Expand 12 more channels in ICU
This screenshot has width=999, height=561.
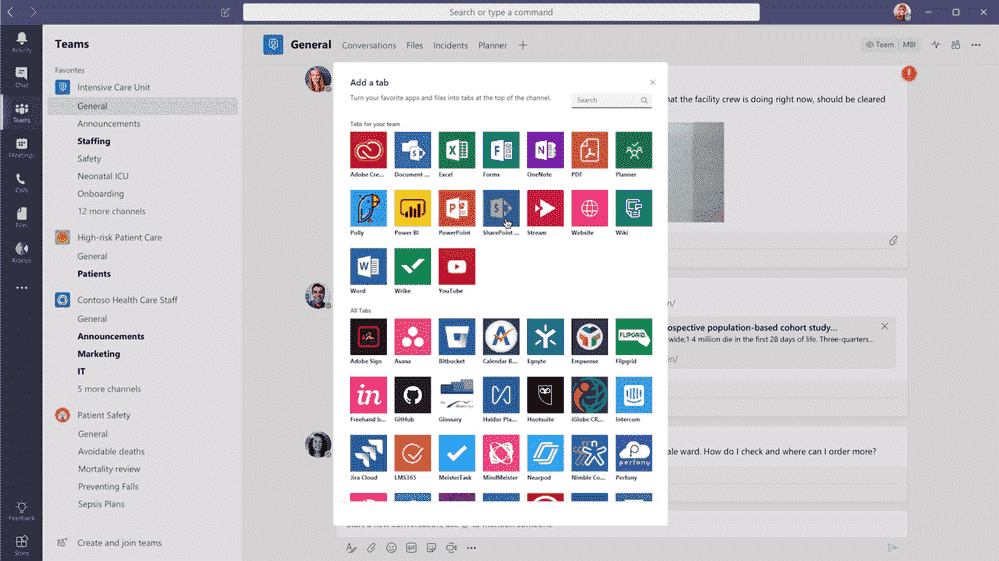click(x=111, y=211)
